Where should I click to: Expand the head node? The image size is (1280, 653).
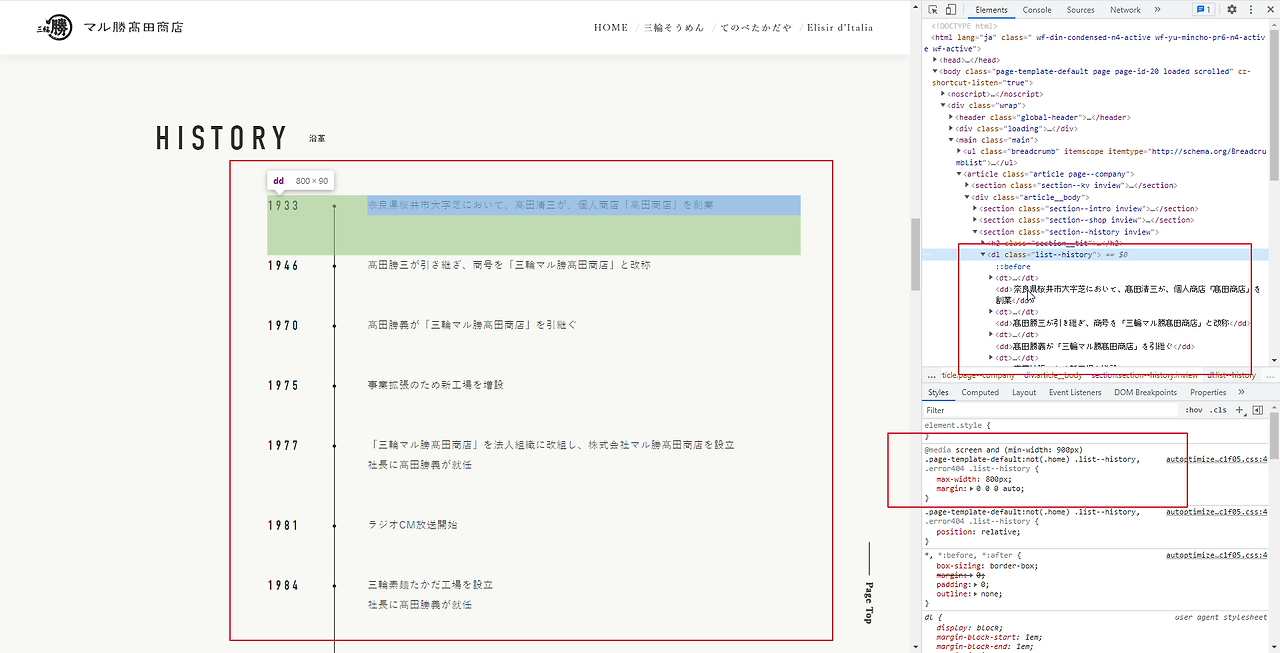935,60
